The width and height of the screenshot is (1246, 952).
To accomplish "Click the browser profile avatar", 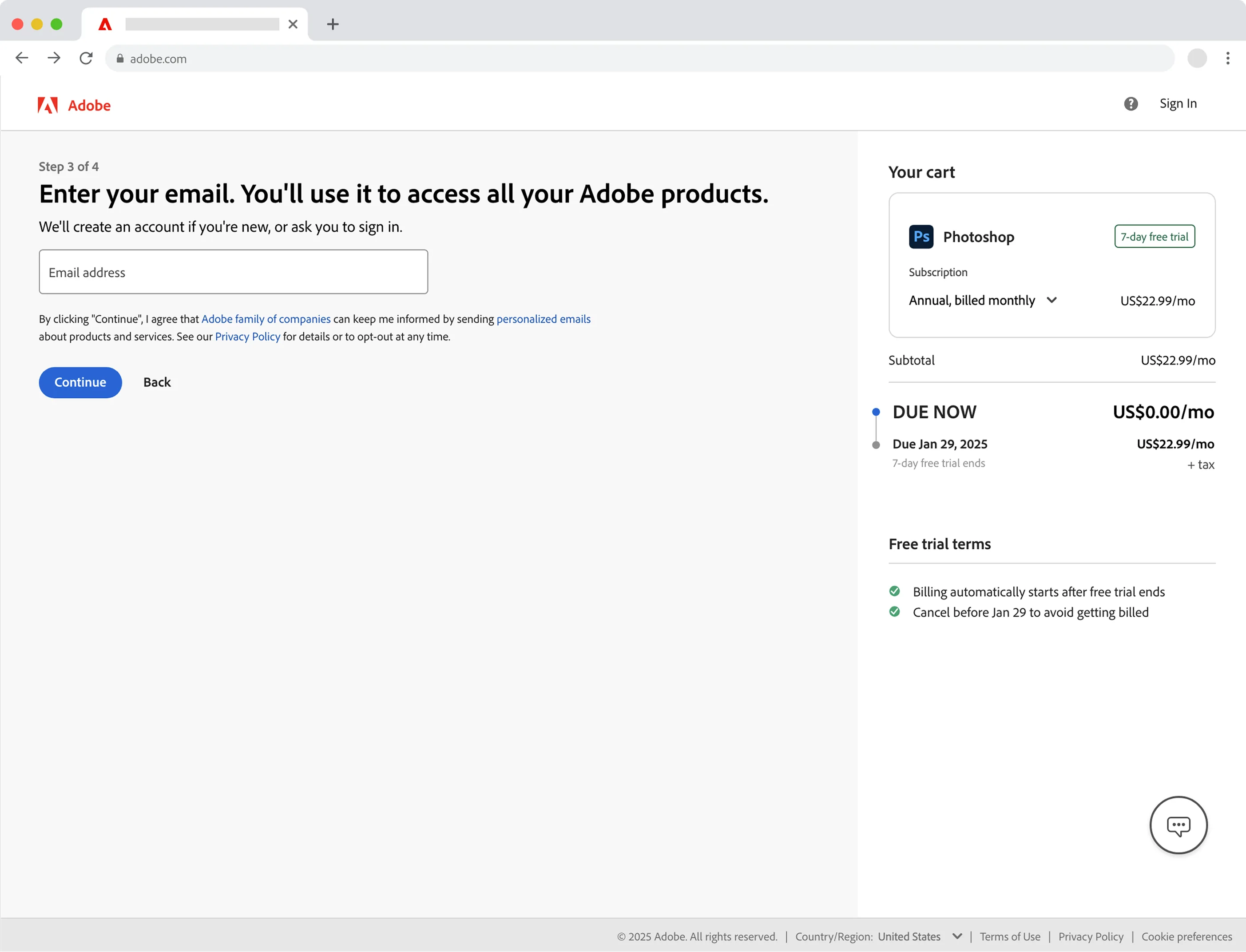I will pyautogui.click(x=1197, y=58).
